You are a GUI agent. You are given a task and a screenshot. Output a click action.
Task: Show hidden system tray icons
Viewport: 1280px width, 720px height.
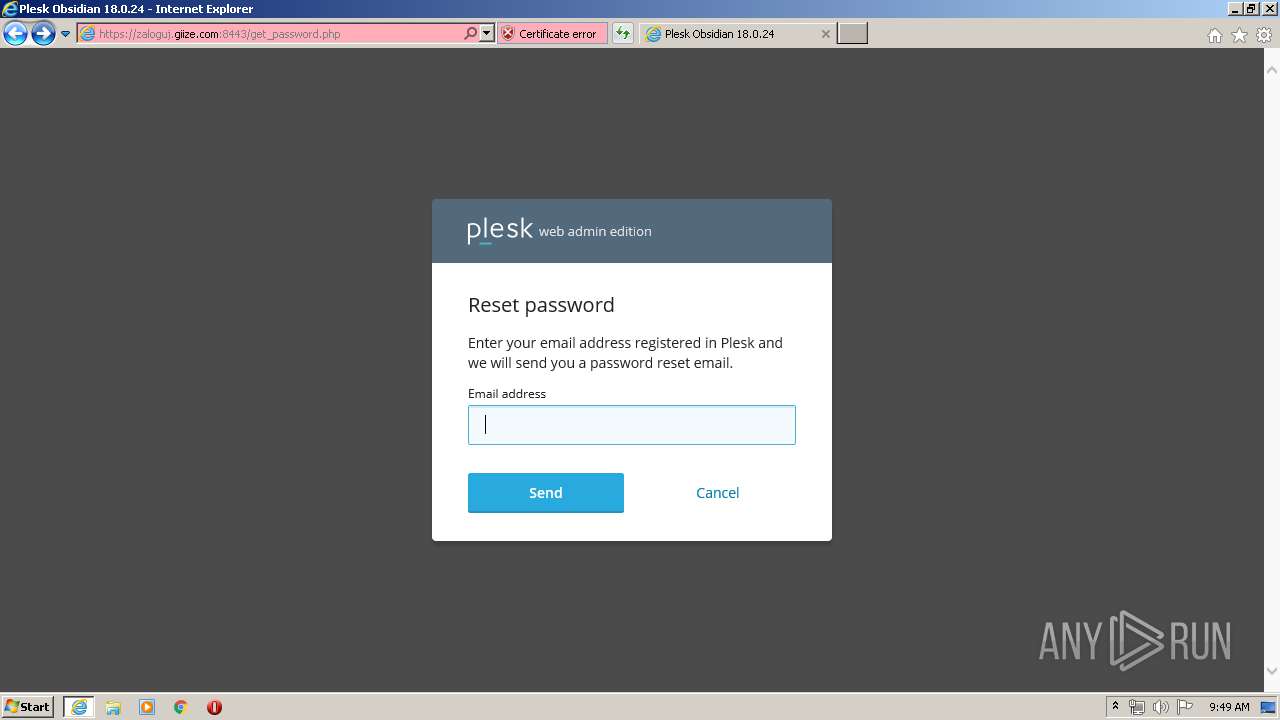coord(1116,707)
